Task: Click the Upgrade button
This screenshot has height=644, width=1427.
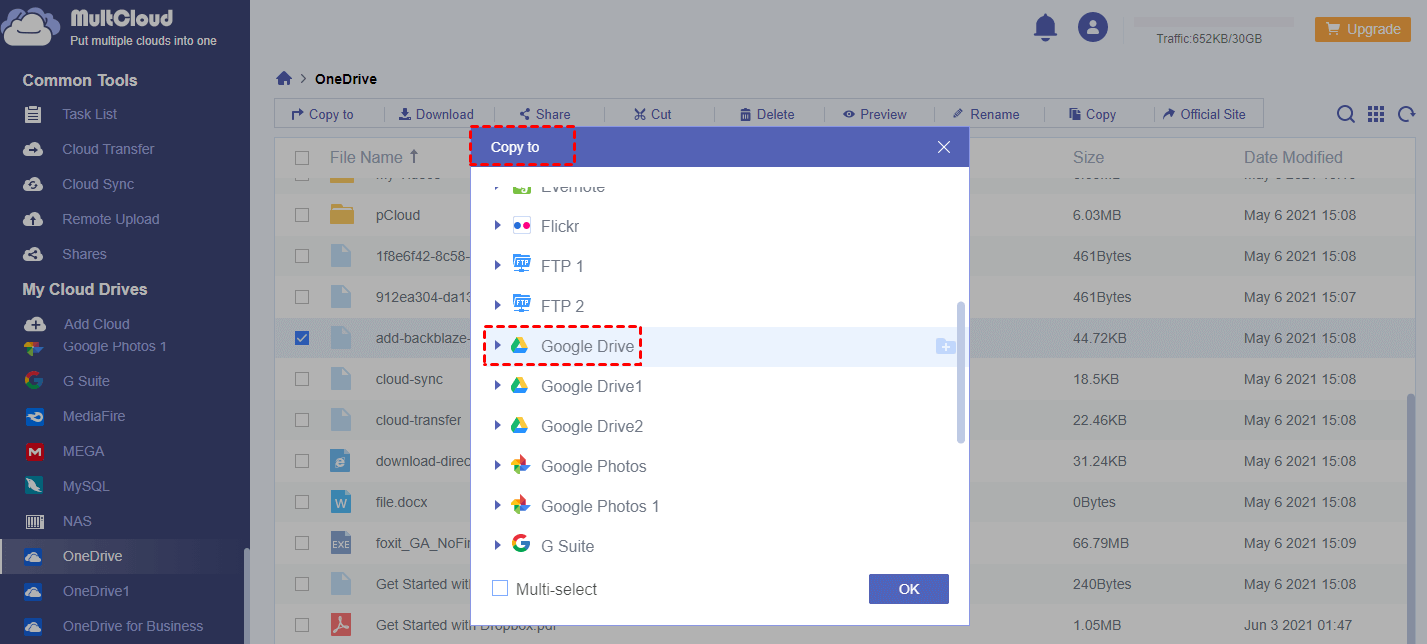Action: point(1362,29)
